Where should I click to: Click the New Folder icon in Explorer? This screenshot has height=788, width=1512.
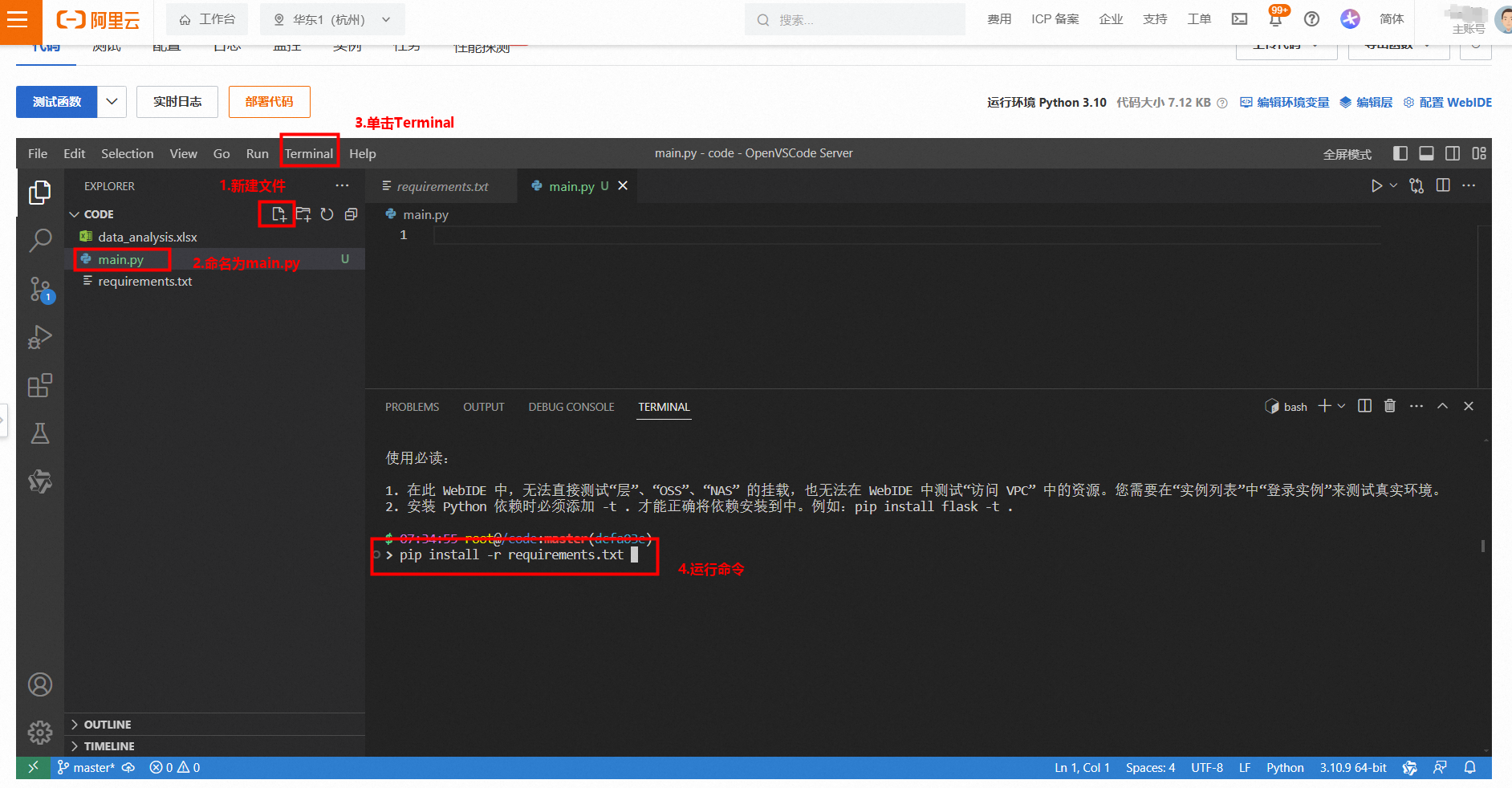tap(303, 214)
